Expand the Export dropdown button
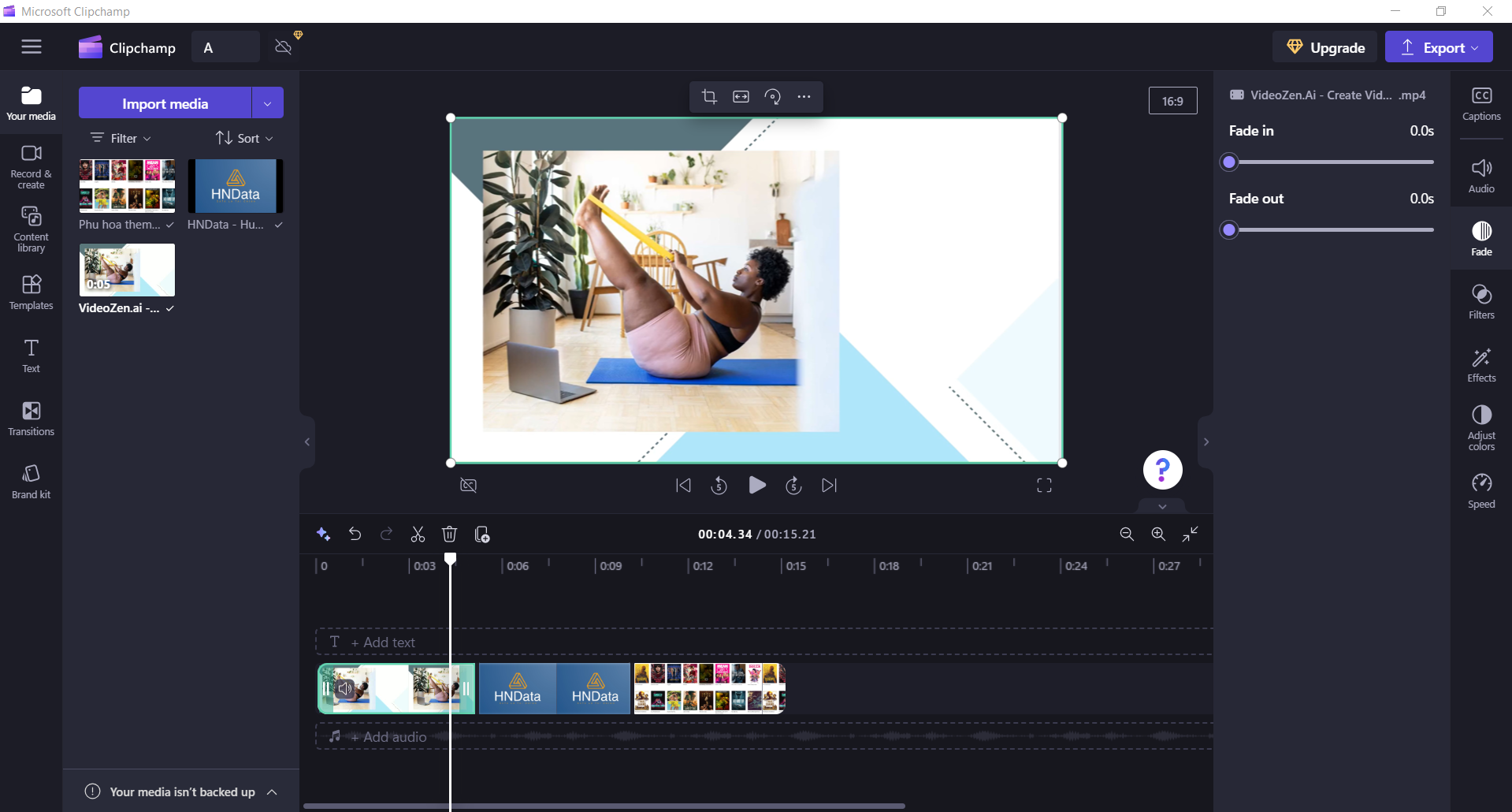Screen dimensions: 1512x812 pos(1439,47)
